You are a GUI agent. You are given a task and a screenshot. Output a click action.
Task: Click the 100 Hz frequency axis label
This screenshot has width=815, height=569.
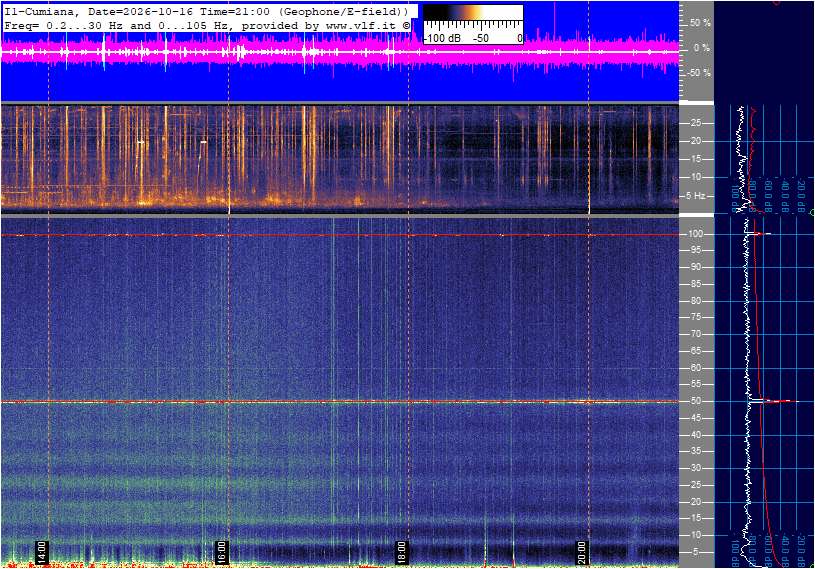(x=695, y=234)
